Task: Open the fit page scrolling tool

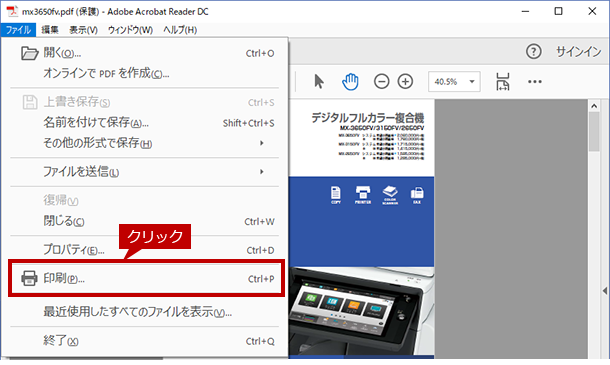Action: point(503,82)
